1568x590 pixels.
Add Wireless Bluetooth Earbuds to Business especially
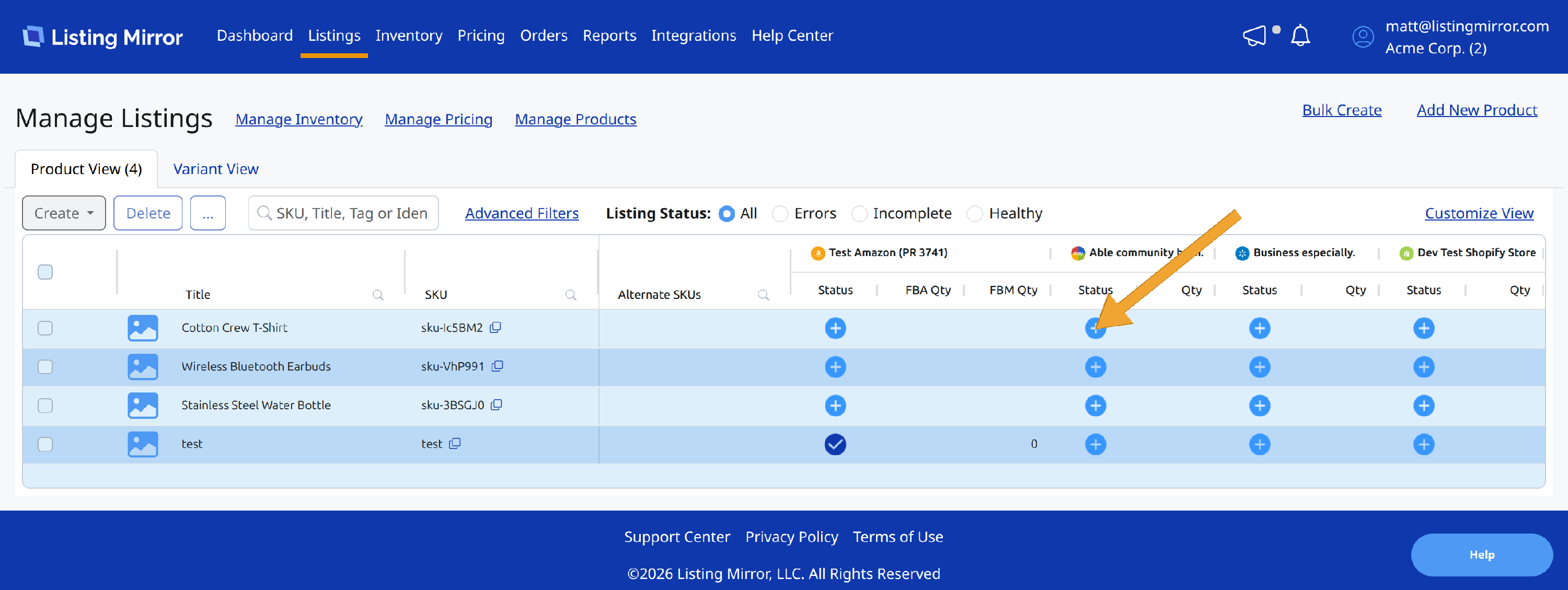pos(1260,366)
